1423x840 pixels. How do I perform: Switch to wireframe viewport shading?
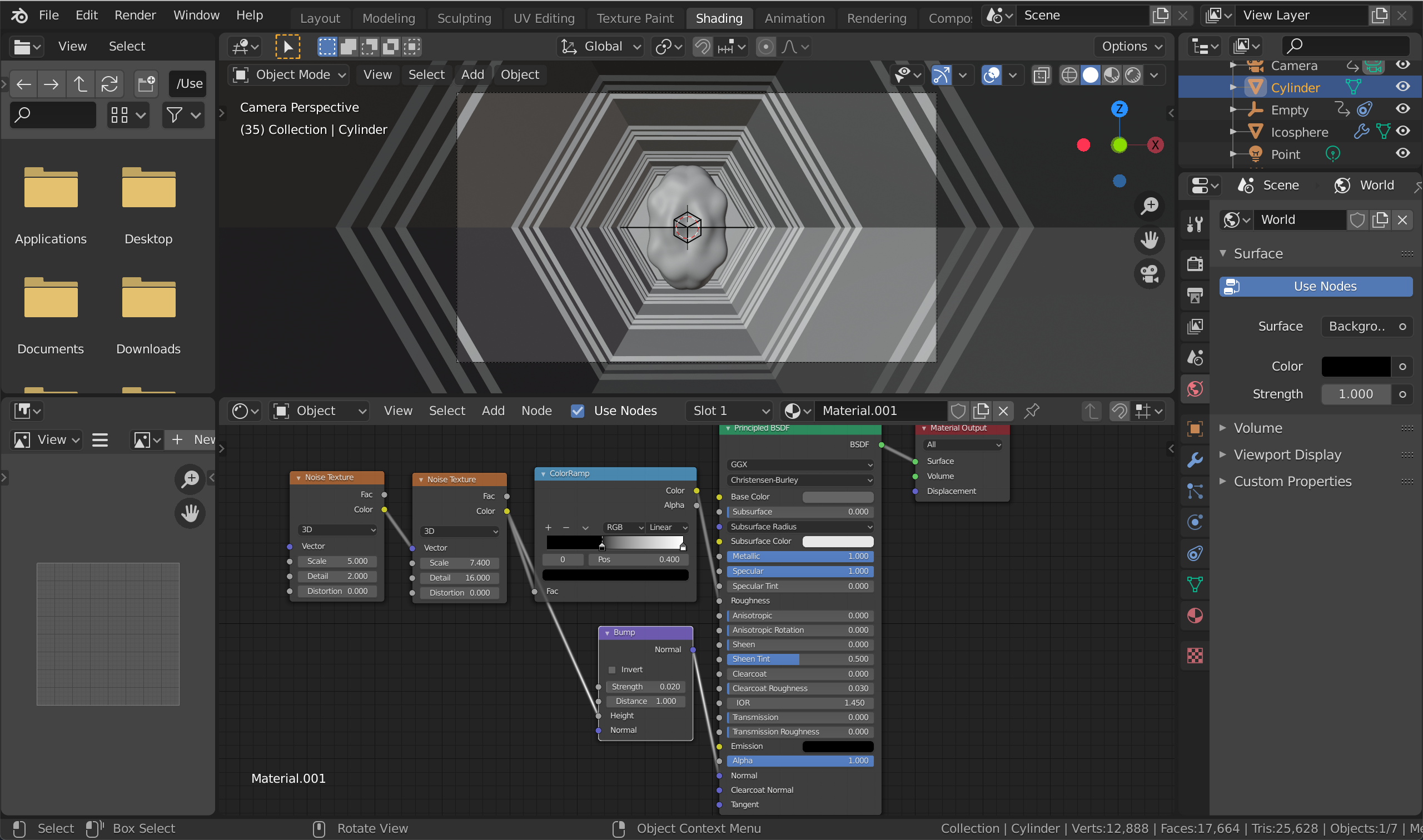(x=1068, y=74)
